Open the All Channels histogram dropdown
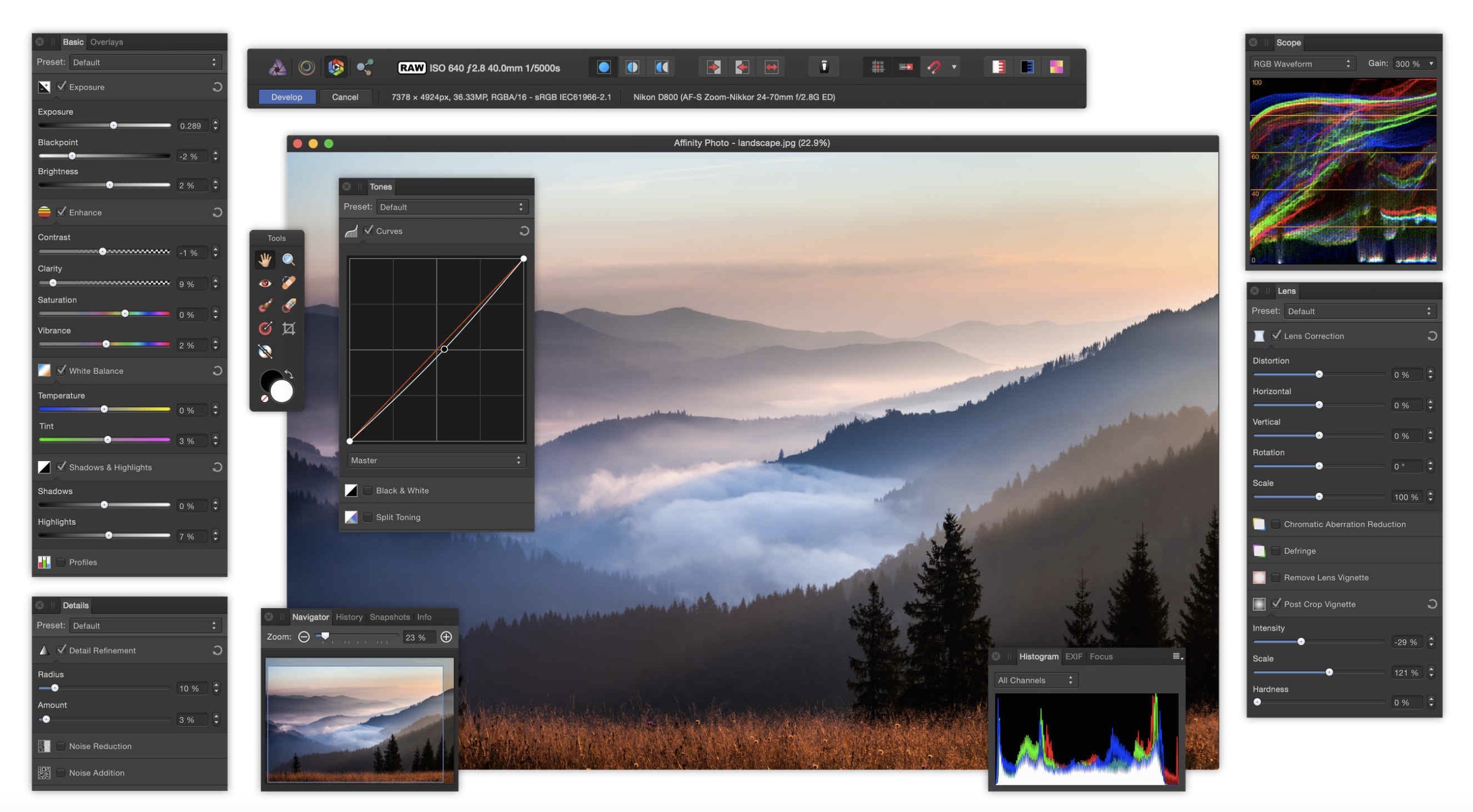 1036,680
